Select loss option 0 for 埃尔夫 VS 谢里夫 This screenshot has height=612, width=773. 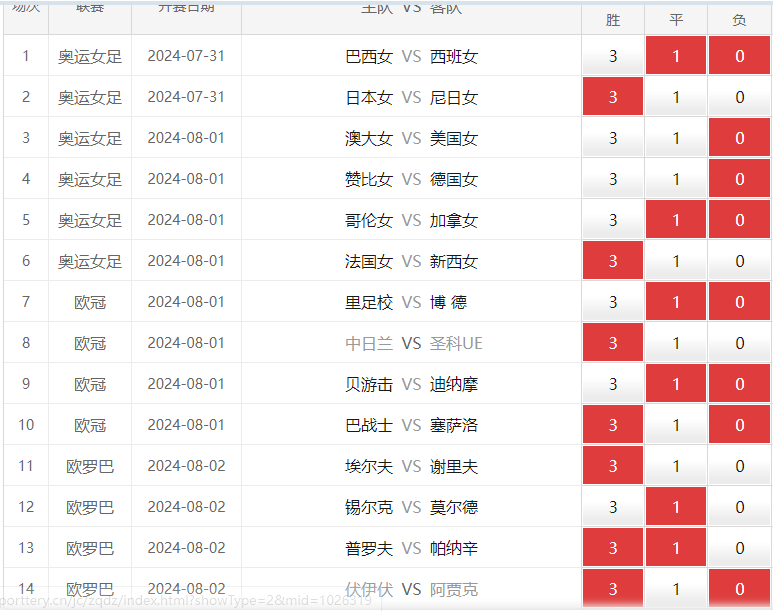739,465
